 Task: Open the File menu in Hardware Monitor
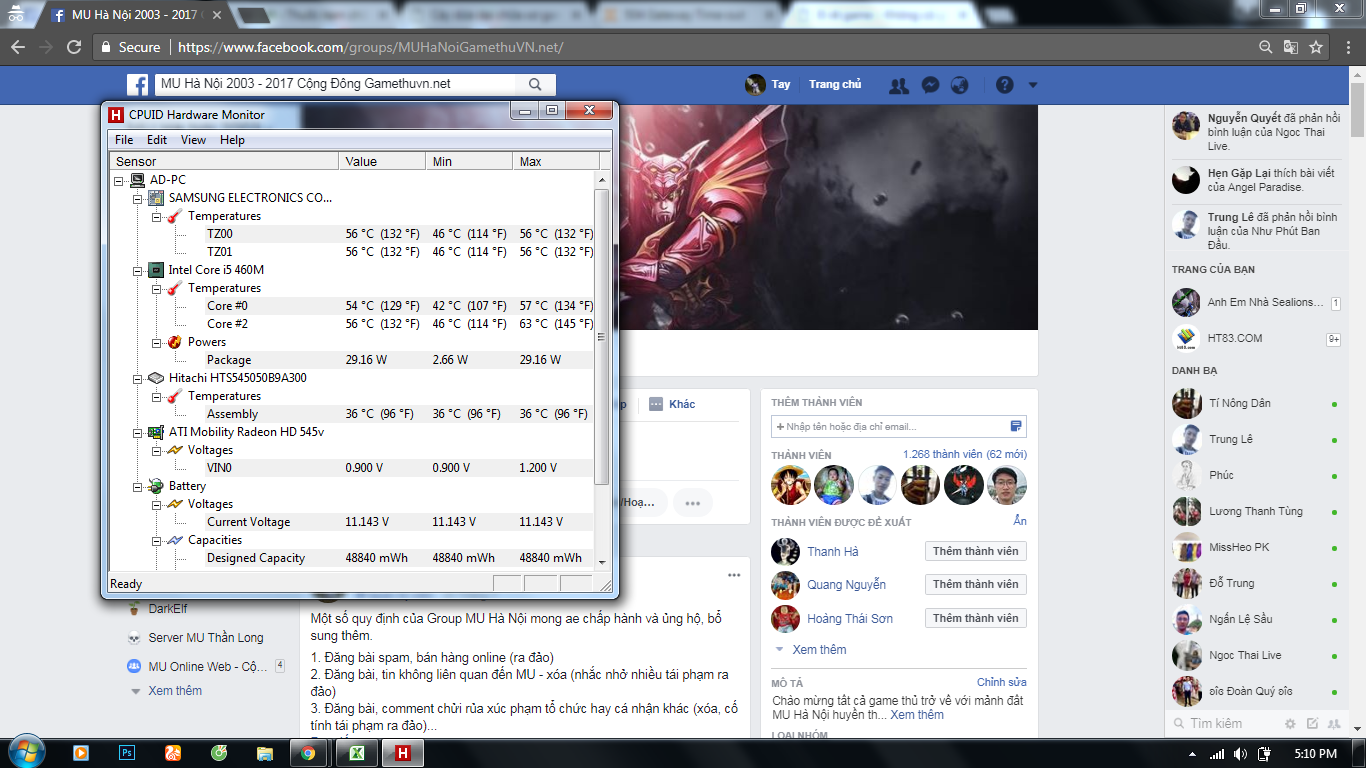pos(124,140)
